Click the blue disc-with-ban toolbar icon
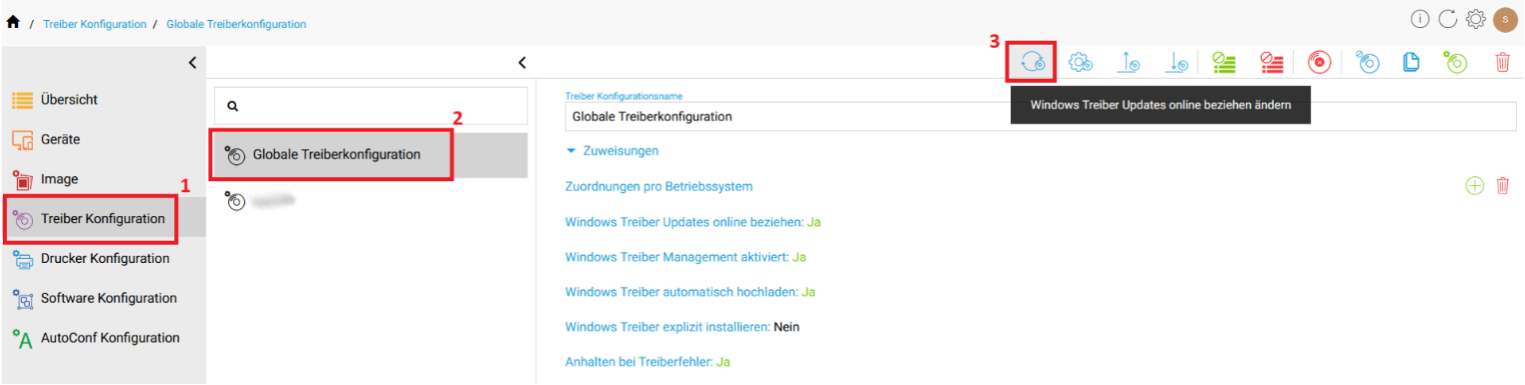The height and width of the screenshot is (385, 1525). click(1367, 62)
